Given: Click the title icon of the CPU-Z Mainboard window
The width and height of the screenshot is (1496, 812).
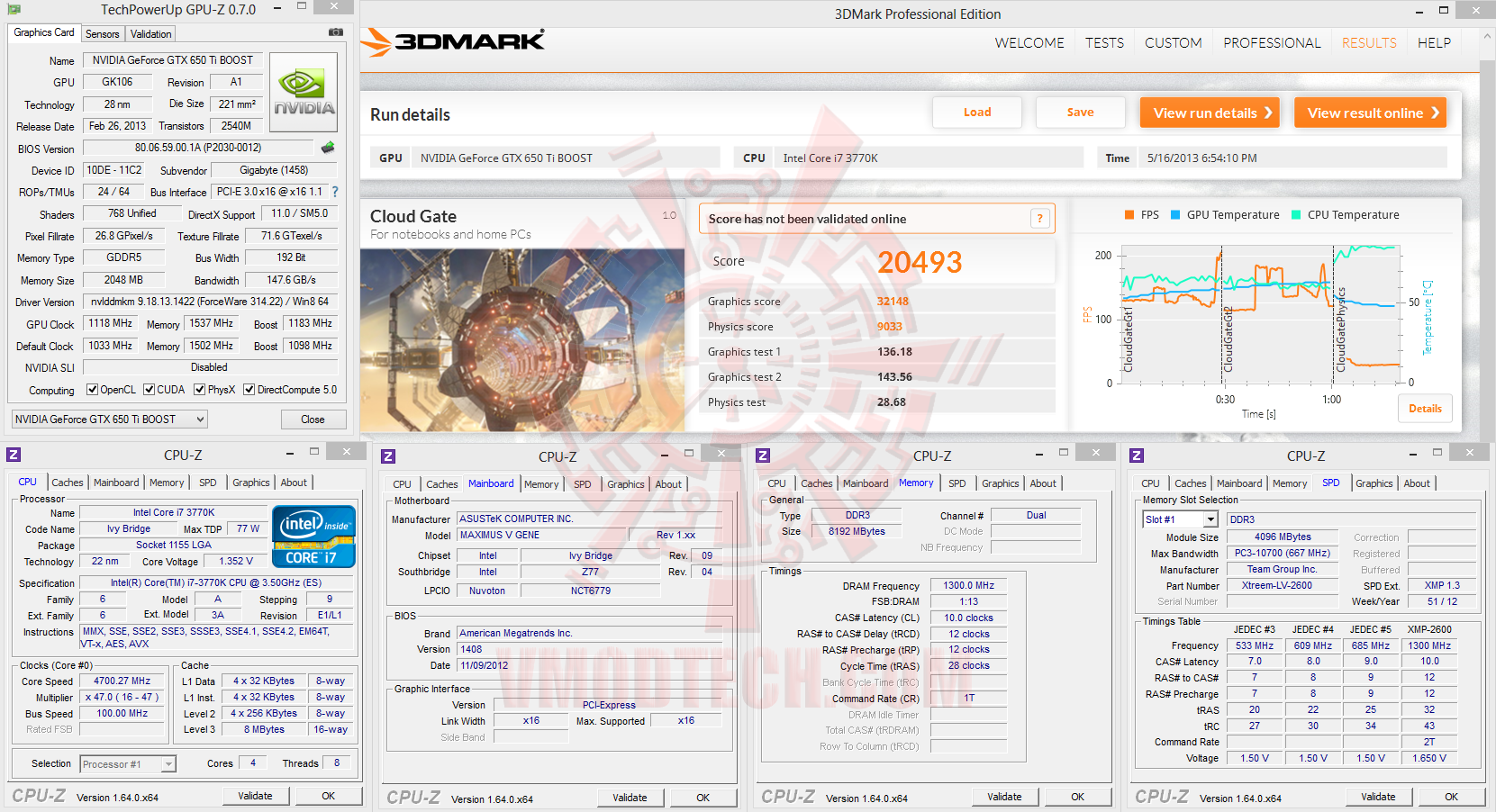Looking at the screenshot, I should coord(388,456).
